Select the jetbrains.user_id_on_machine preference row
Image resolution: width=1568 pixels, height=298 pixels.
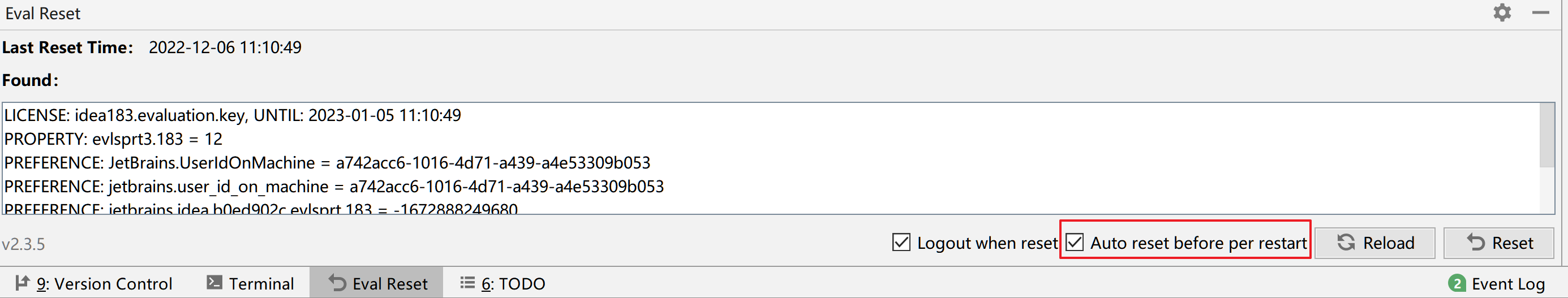333,186
